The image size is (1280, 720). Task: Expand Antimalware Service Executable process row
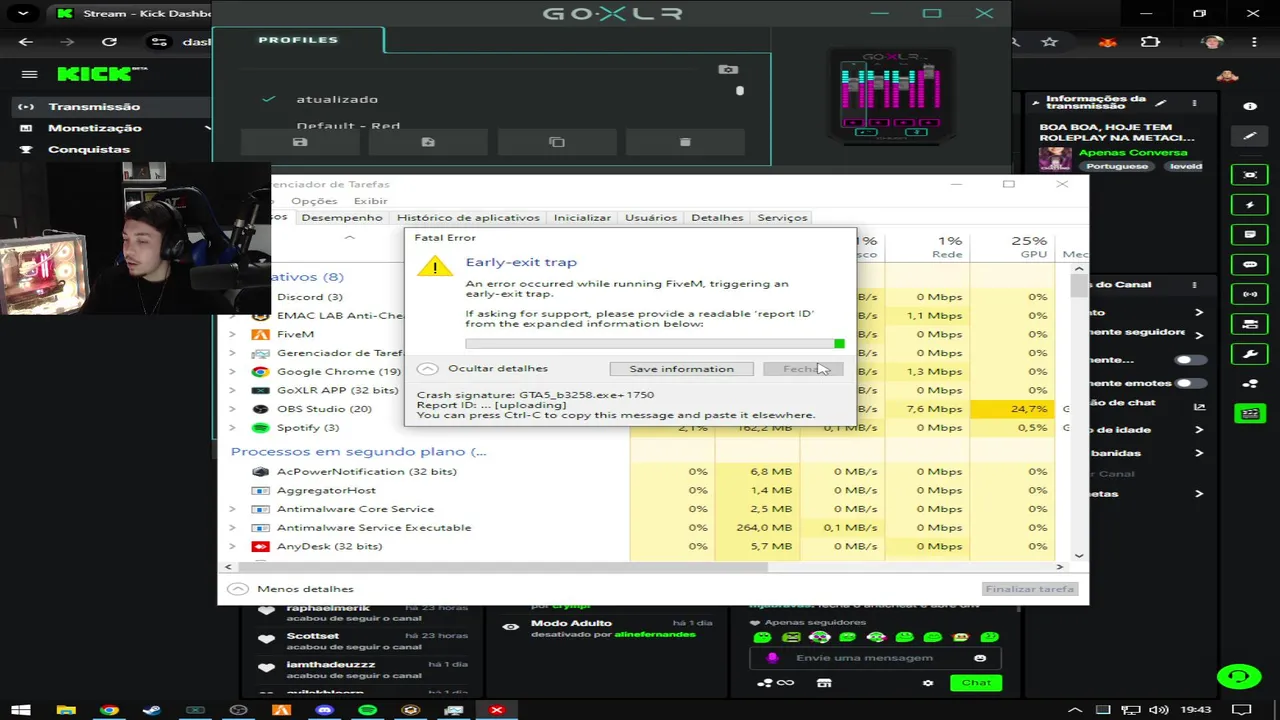click(x=232, y=528)
